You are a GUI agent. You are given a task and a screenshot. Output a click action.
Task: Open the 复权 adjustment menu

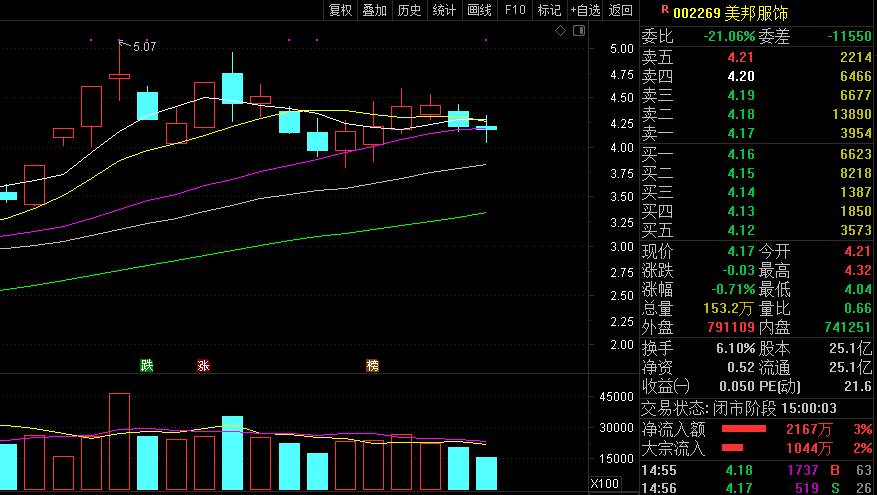[341, 10]
